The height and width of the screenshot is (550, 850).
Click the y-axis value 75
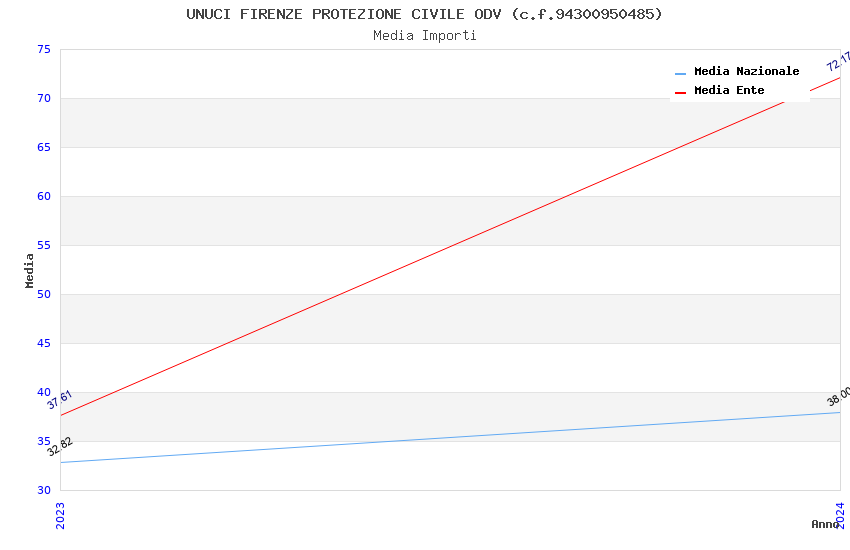tap(44, 49)
